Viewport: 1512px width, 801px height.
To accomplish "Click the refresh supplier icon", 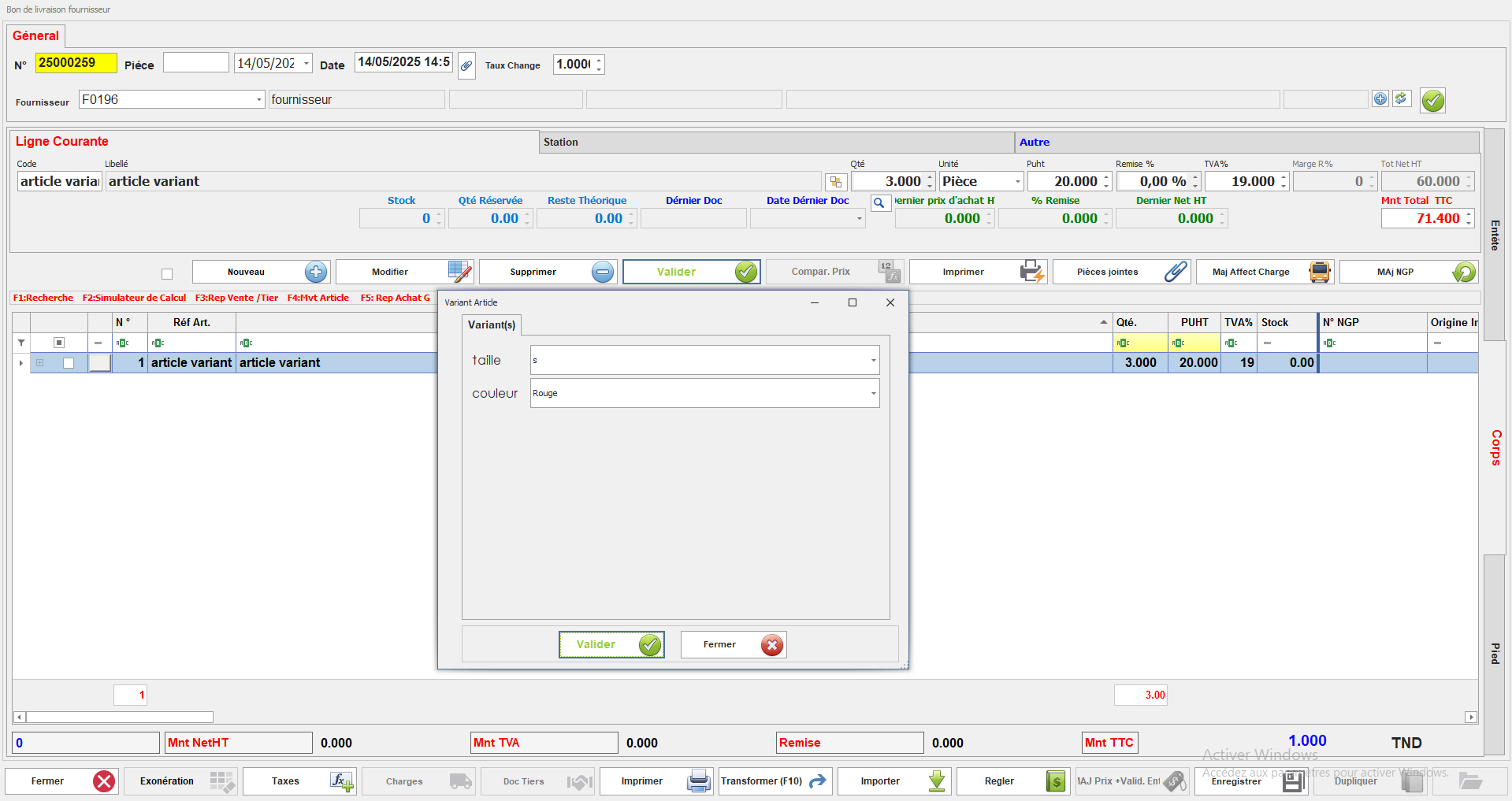I will 1401,98.
